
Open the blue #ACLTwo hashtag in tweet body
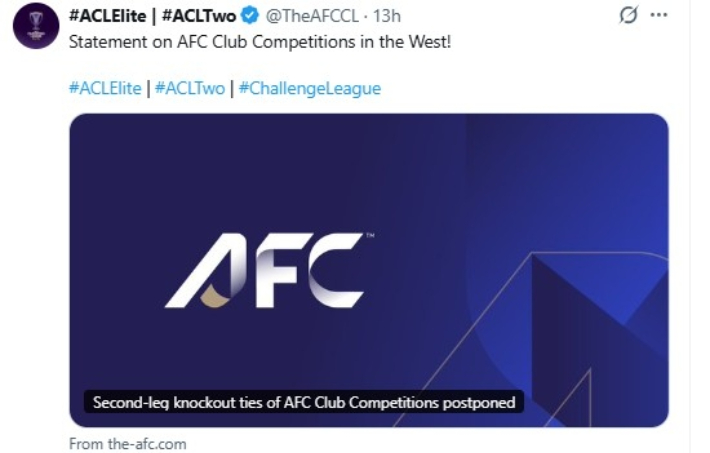[x=188, y=88]
